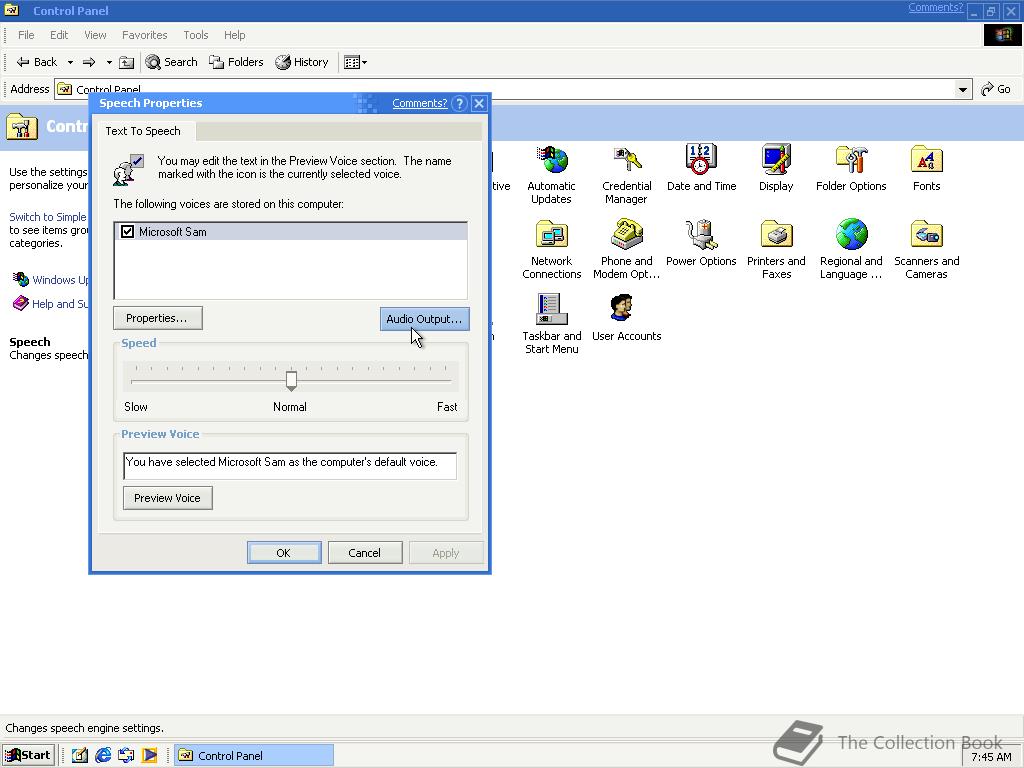This screenshot has width=1024, height=768.
Task: Close the Speech Properties dialog
Action: 479,103
